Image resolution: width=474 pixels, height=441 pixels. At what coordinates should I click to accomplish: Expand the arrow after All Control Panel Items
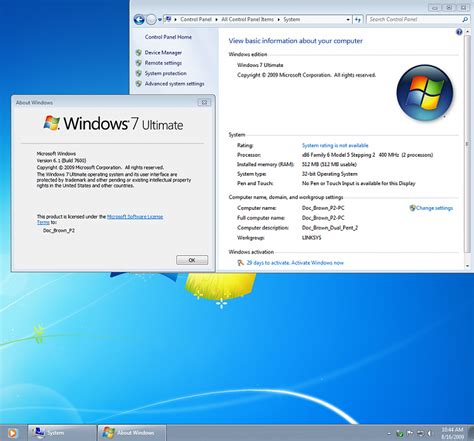pyautogui.click(x=279, y=20)
